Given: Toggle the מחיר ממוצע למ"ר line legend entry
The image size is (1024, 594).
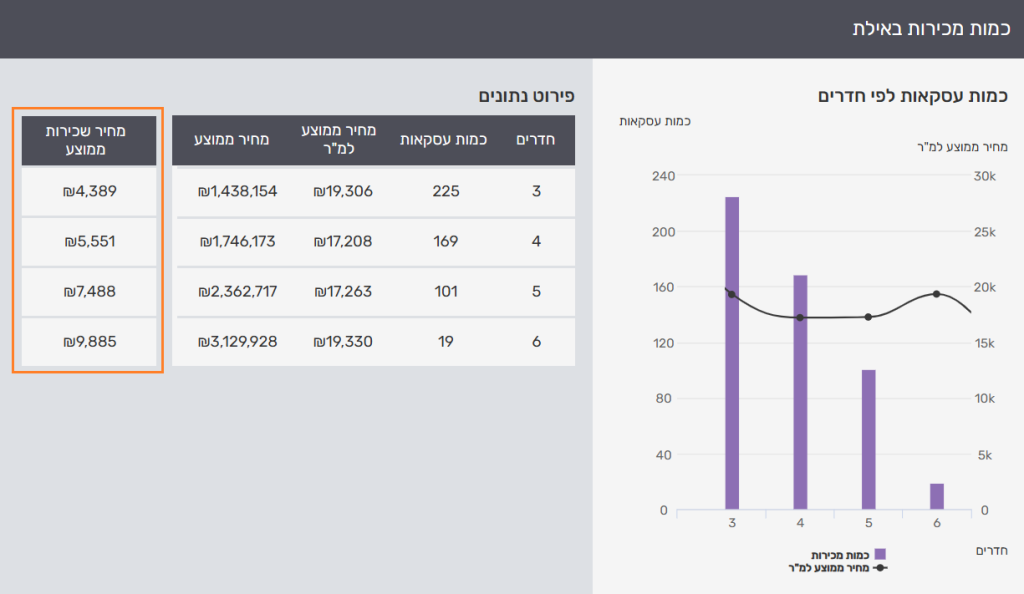Looking at the screenshot, I should (x=880, y=567).
